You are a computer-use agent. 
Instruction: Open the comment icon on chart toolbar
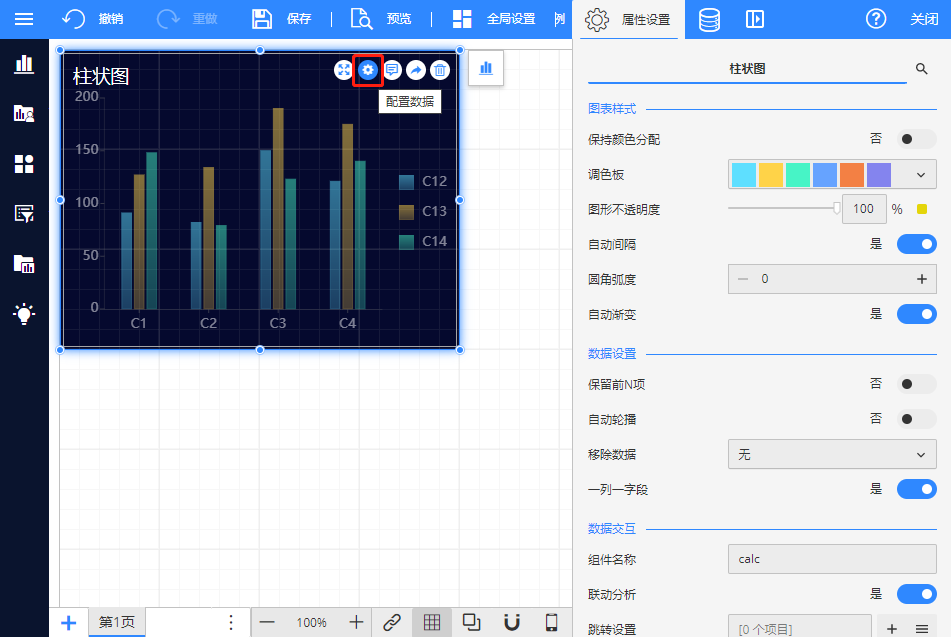click(392, 70)
